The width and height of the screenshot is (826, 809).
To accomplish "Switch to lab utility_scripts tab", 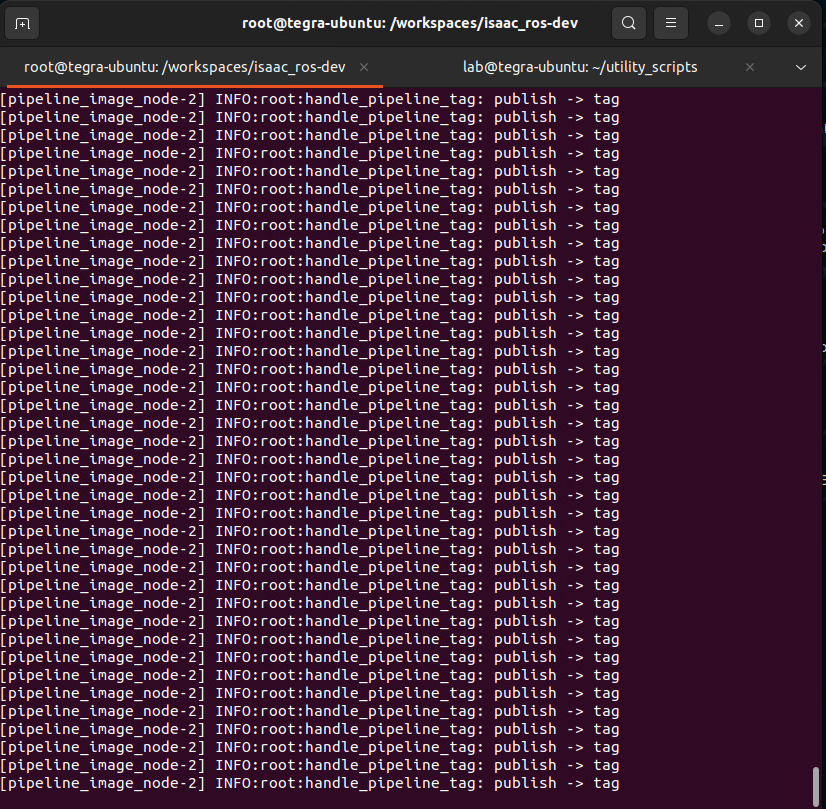I will (x=580, y=67).
